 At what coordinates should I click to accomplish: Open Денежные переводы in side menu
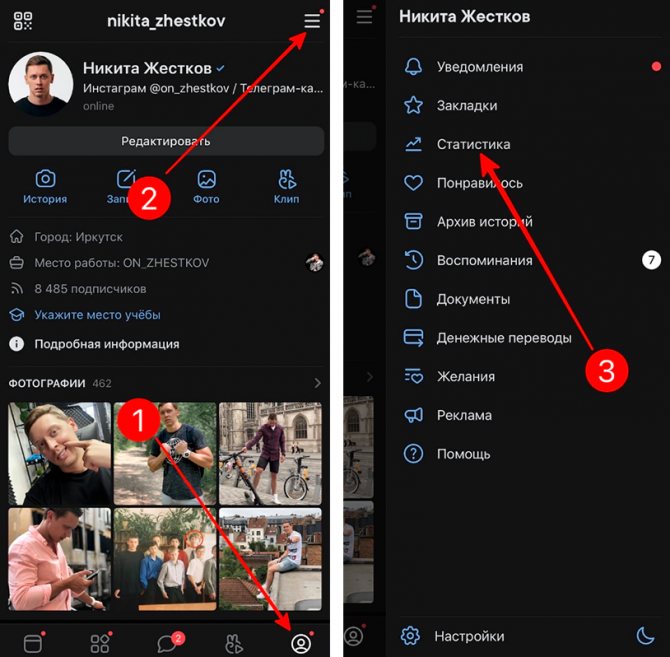pos(504,338)
